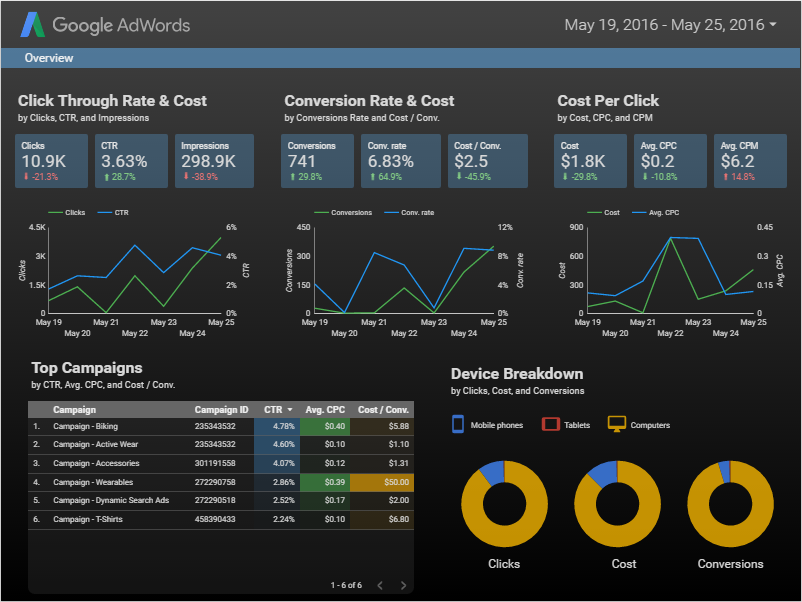Select the Conv. rate 6.83% scorecard
The height and width of the screenshot is (602, 802).
(400, 161)
